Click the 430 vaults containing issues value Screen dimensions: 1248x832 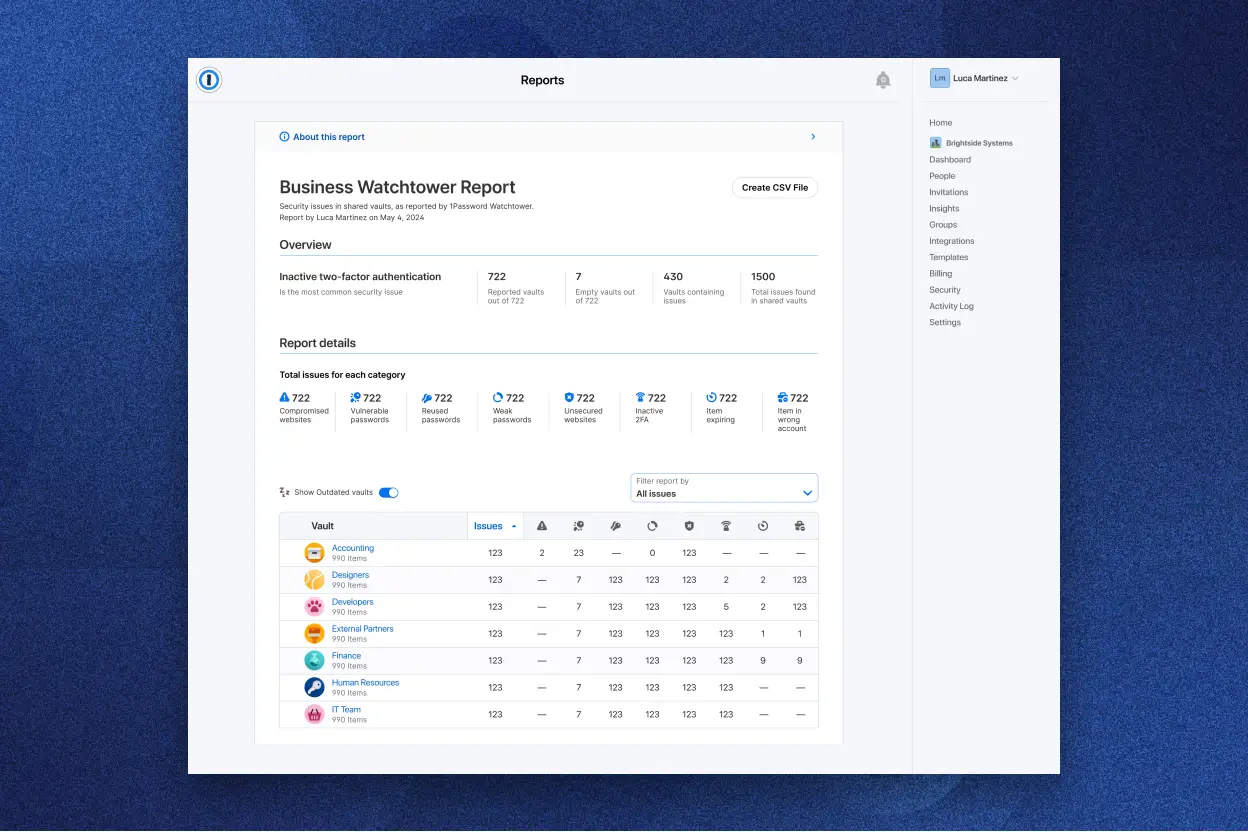coord(673,277)
